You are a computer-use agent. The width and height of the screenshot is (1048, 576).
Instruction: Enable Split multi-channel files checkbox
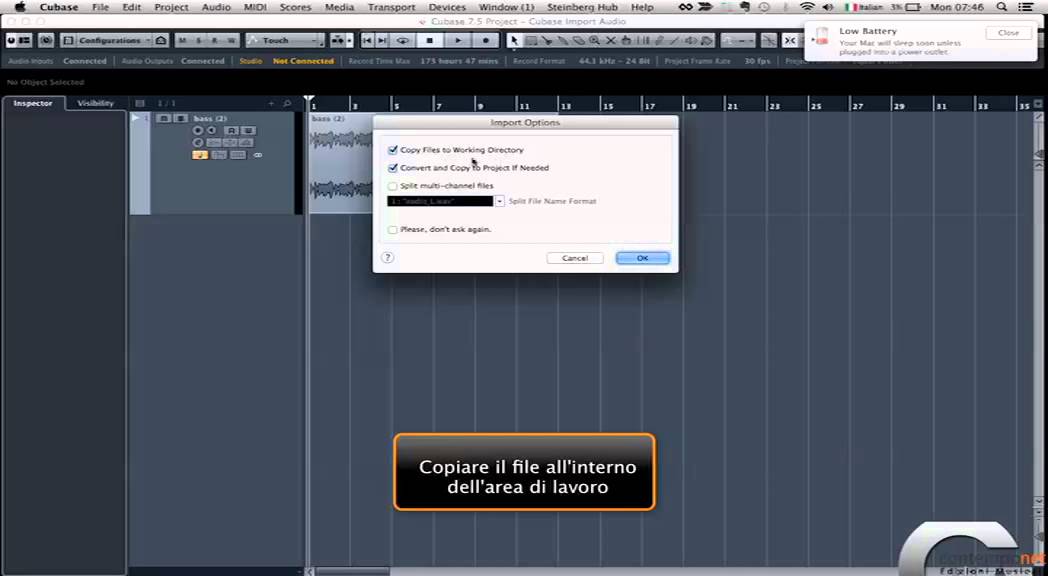[x=392, y=186]
